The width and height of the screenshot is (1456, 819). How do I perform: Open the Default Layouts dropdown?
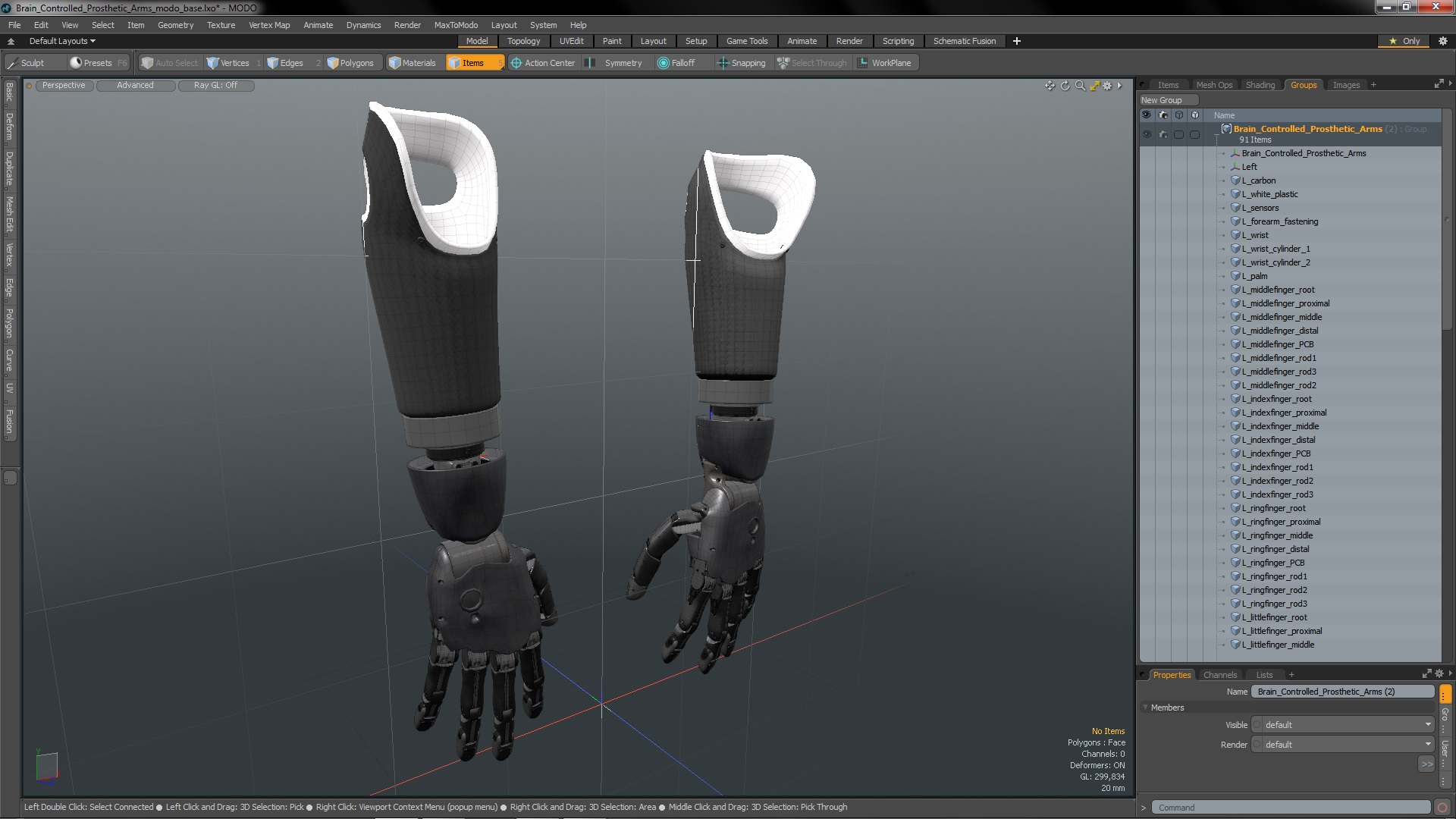coord(62,41)
